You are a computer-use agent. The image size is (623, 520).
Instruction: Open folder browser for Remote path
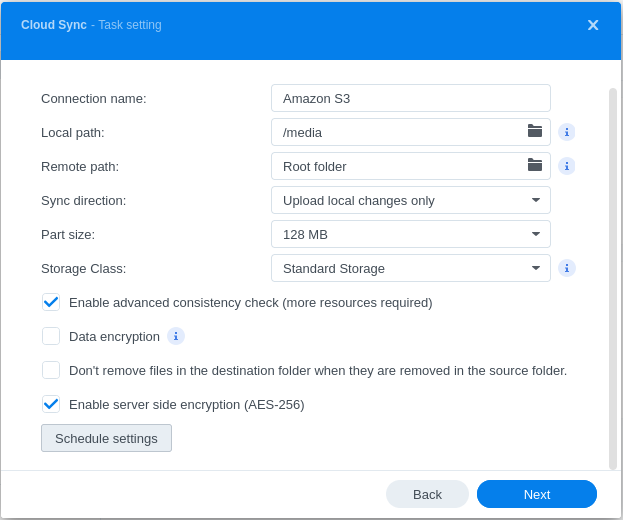(535, 166)
